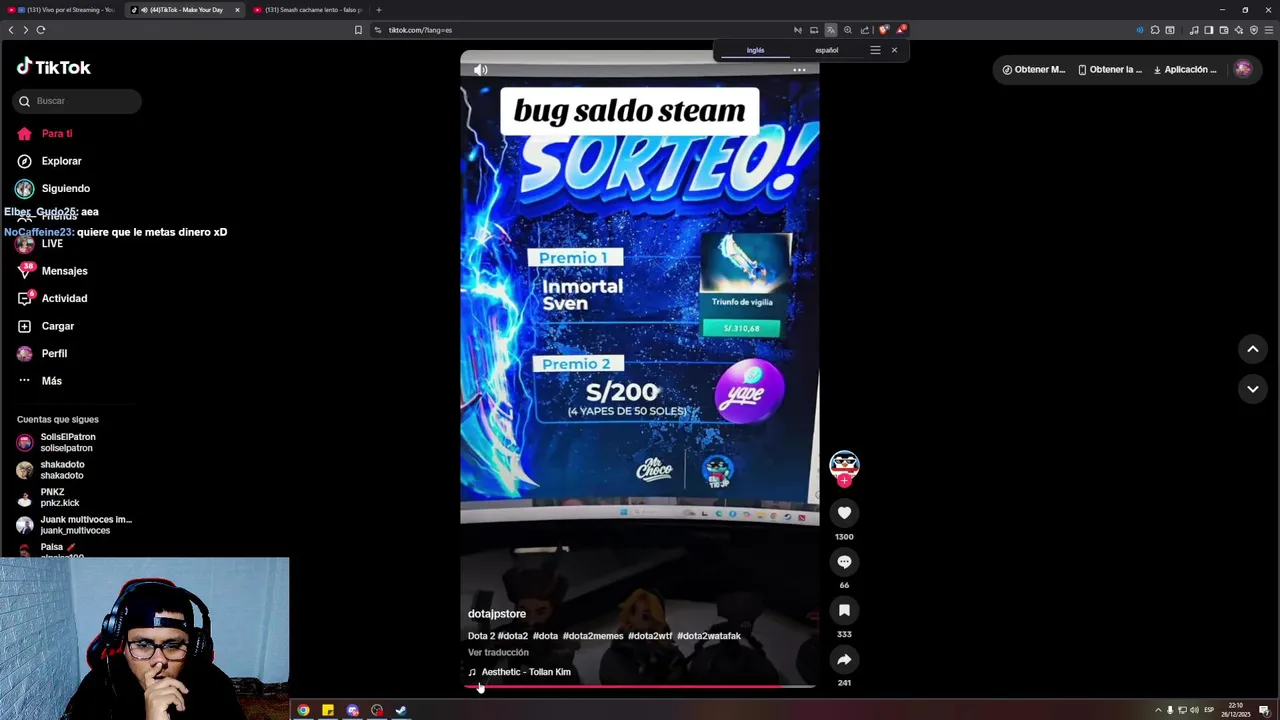Open the Cargar upload page
Viewport: 1280px width, 720px height.
[x=46, y=326]
